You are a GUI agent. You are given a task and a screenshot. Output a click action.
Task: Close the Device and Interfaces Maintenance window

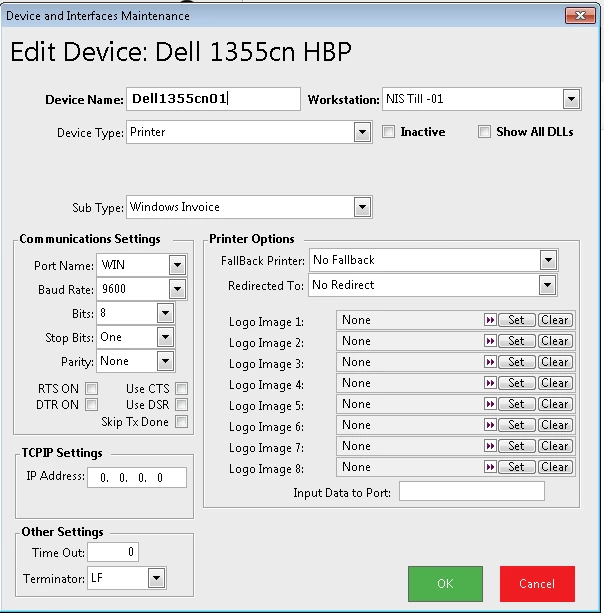pyautogui.click(x=579, y=16)
